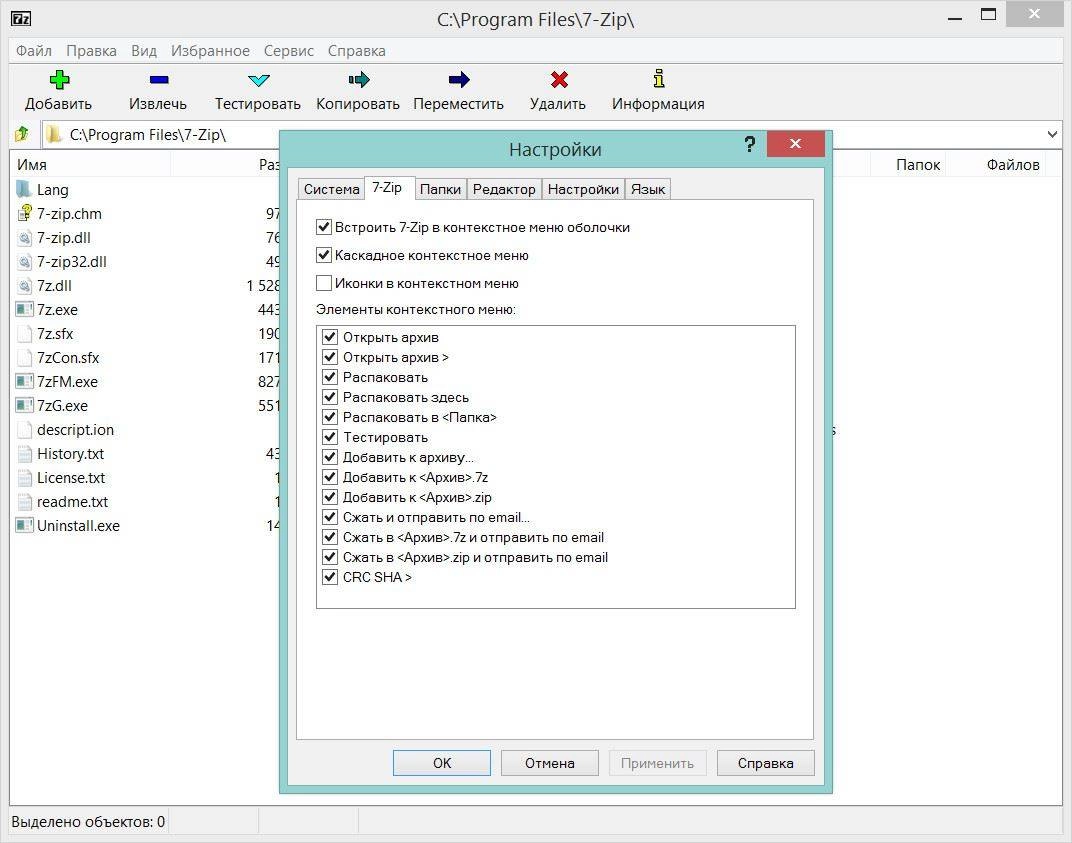Select the 7zCon.sfx file icon

click(x=25, y=358)
